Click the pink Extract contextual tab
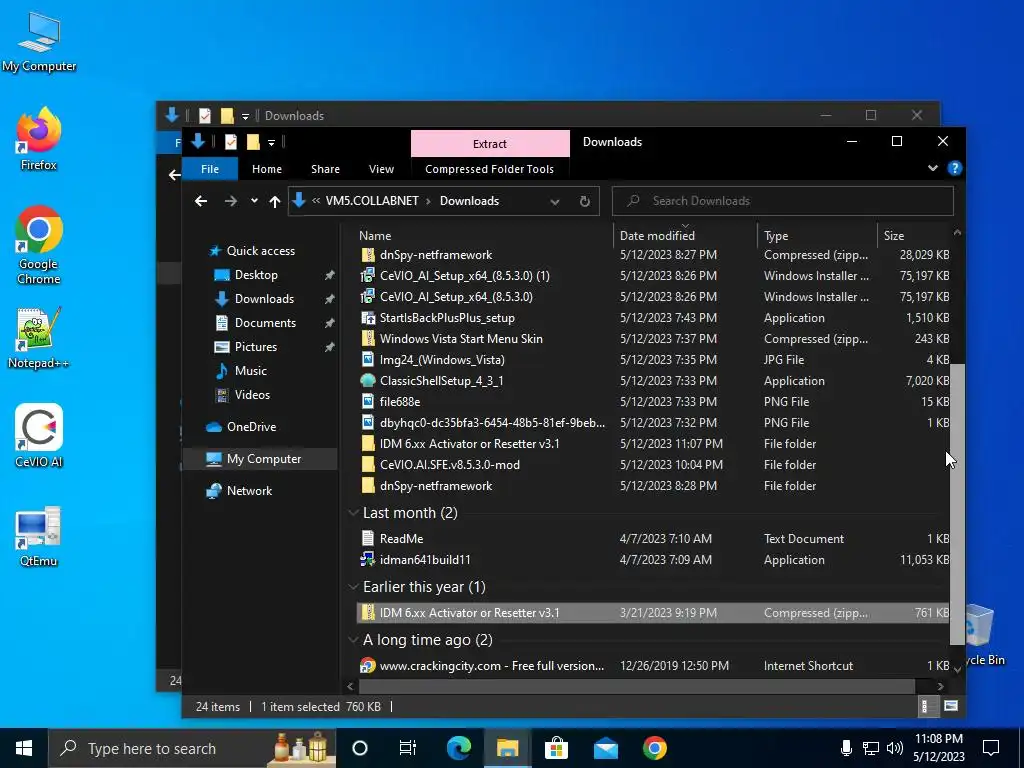This screenshot has height=768, width=1024. click(x=490, y=144)
